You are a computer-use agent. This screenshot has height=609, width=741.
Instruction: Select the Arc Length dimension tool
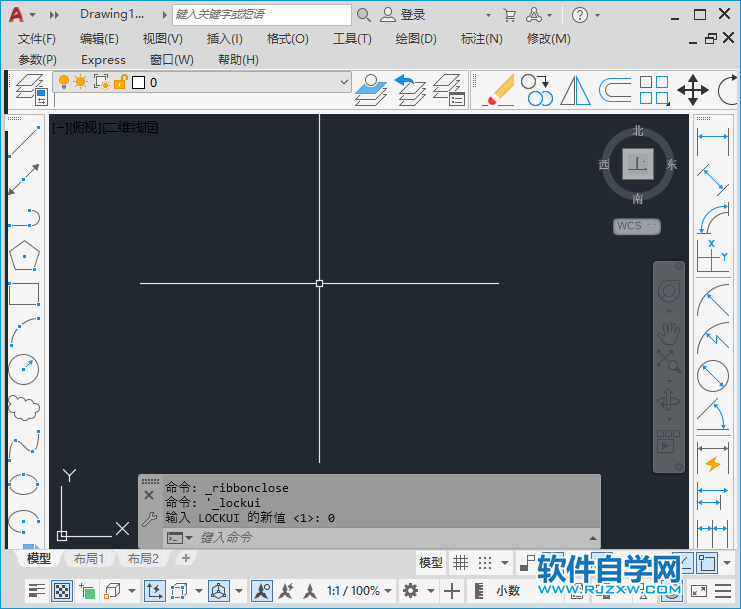[x=713, y=219]
